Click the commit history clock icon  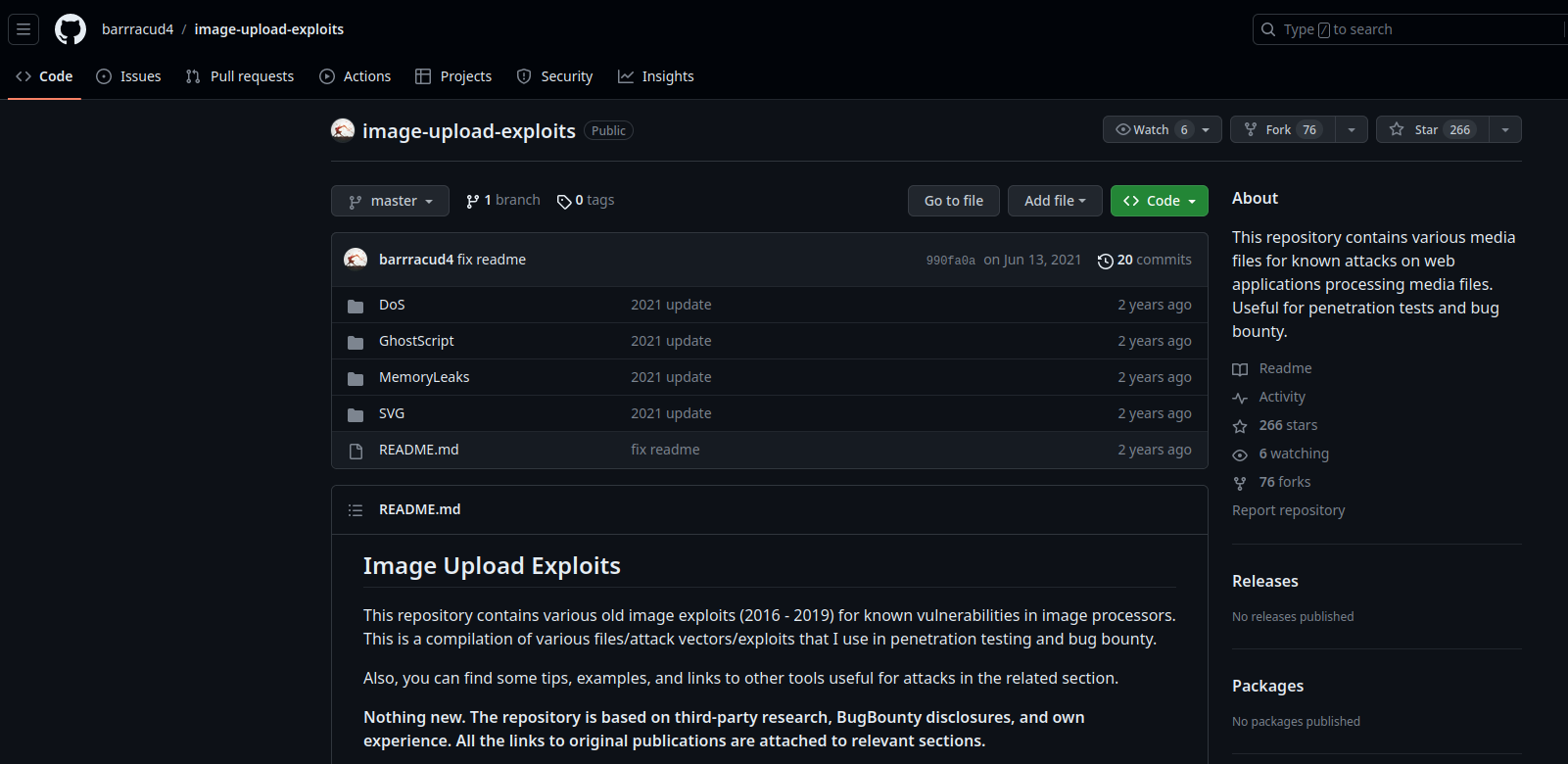point(1106,261)
